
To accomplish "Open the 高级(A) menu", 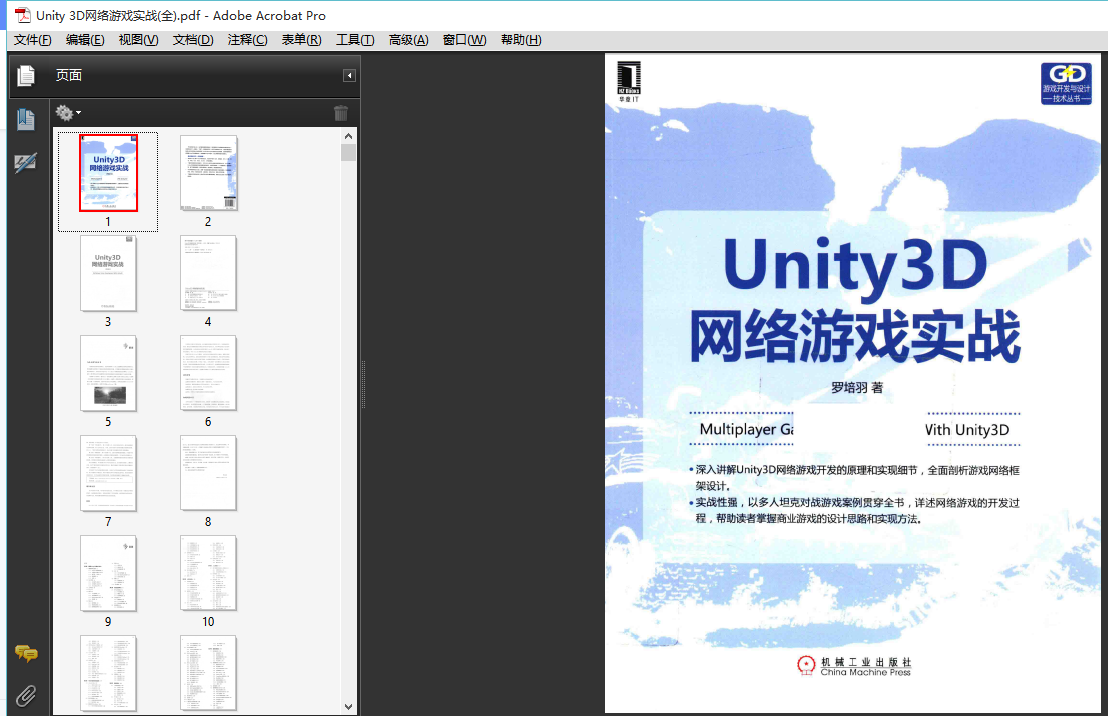I will click(x=408, y=40).
